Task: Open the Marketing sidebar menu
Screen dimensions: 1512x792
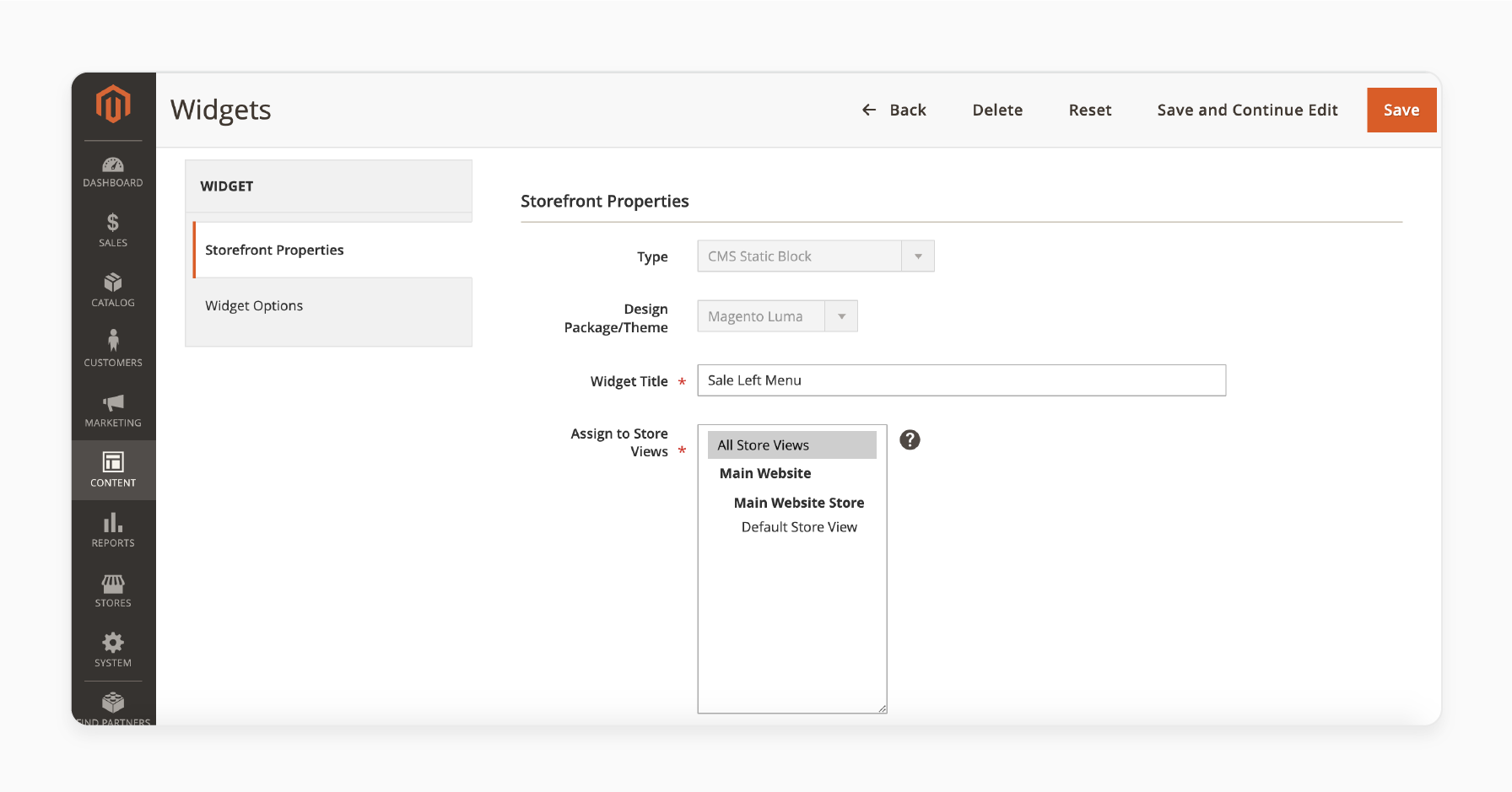Action: 113,411
